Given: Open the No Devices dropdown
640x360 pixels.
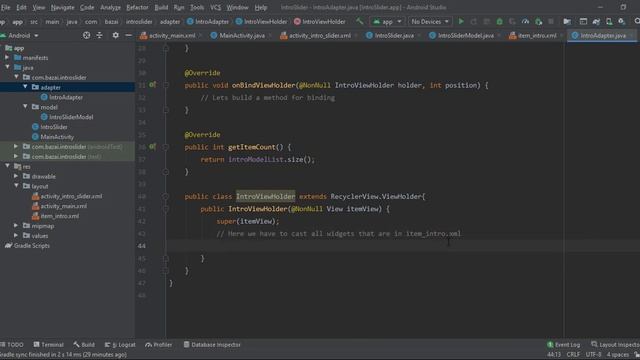Looking at the screenshot, I should click(x=430, y=21).
